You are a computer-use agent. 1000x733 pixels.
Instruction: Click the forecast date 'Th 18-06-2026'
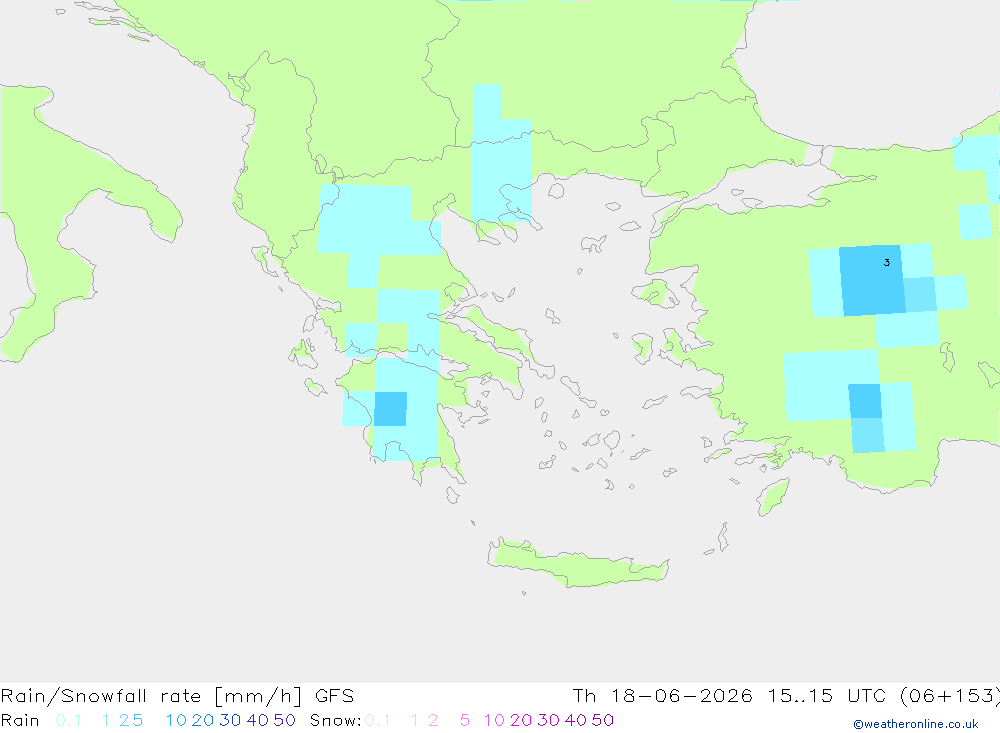coord(662,695)
